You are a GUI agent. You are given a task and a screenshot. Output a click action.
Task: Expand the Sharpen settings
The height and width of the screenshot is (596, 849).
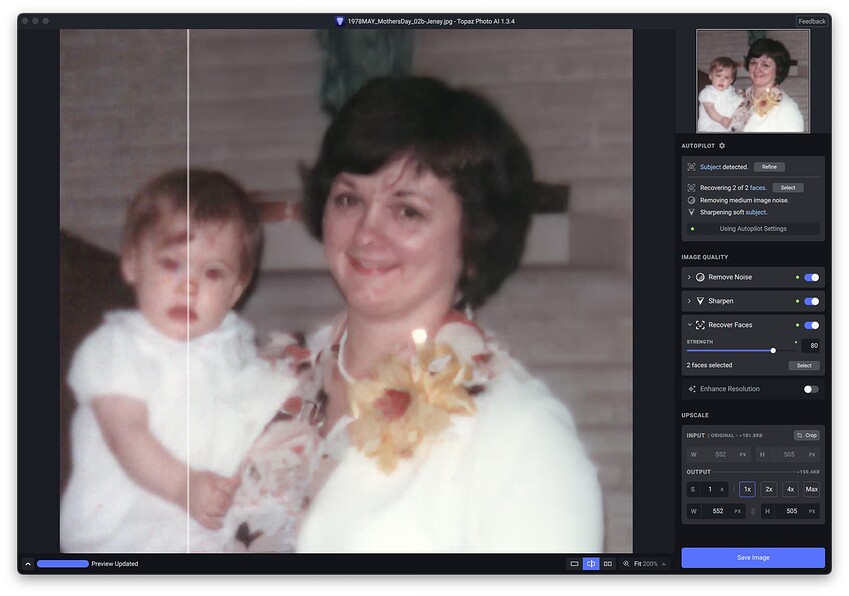[x=689, y=301]
